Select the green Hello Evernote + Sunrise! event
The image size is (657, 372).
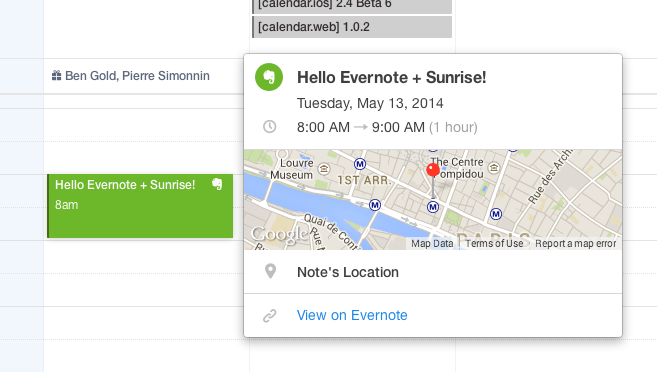140,206
